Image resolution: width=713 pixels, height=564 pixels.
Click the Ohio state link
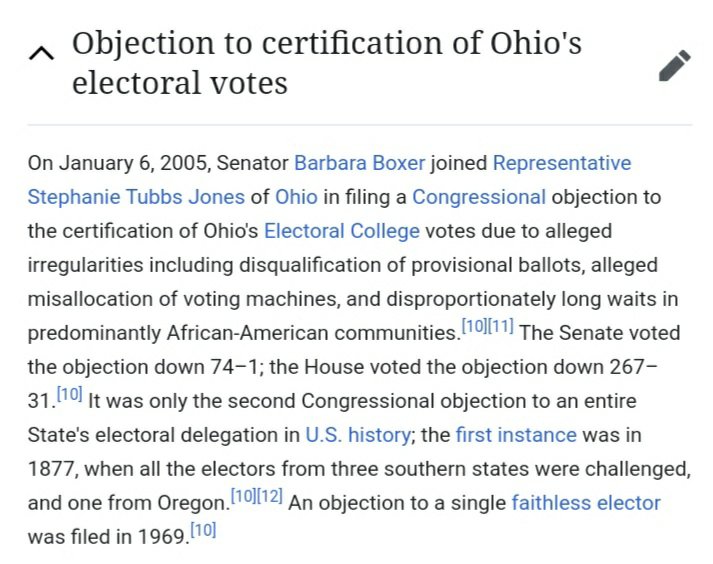(295, 197)
